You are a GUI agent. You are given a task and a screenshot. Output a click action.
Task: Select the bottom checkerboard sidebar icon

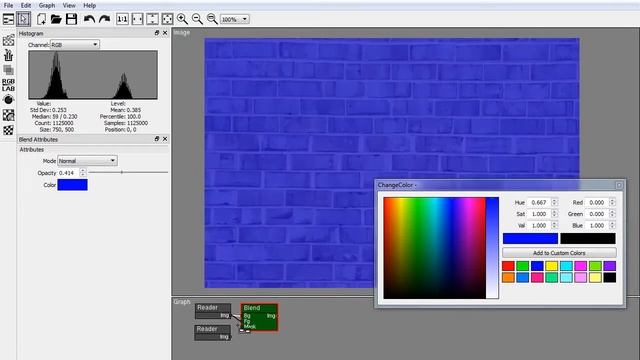(8, 130)
